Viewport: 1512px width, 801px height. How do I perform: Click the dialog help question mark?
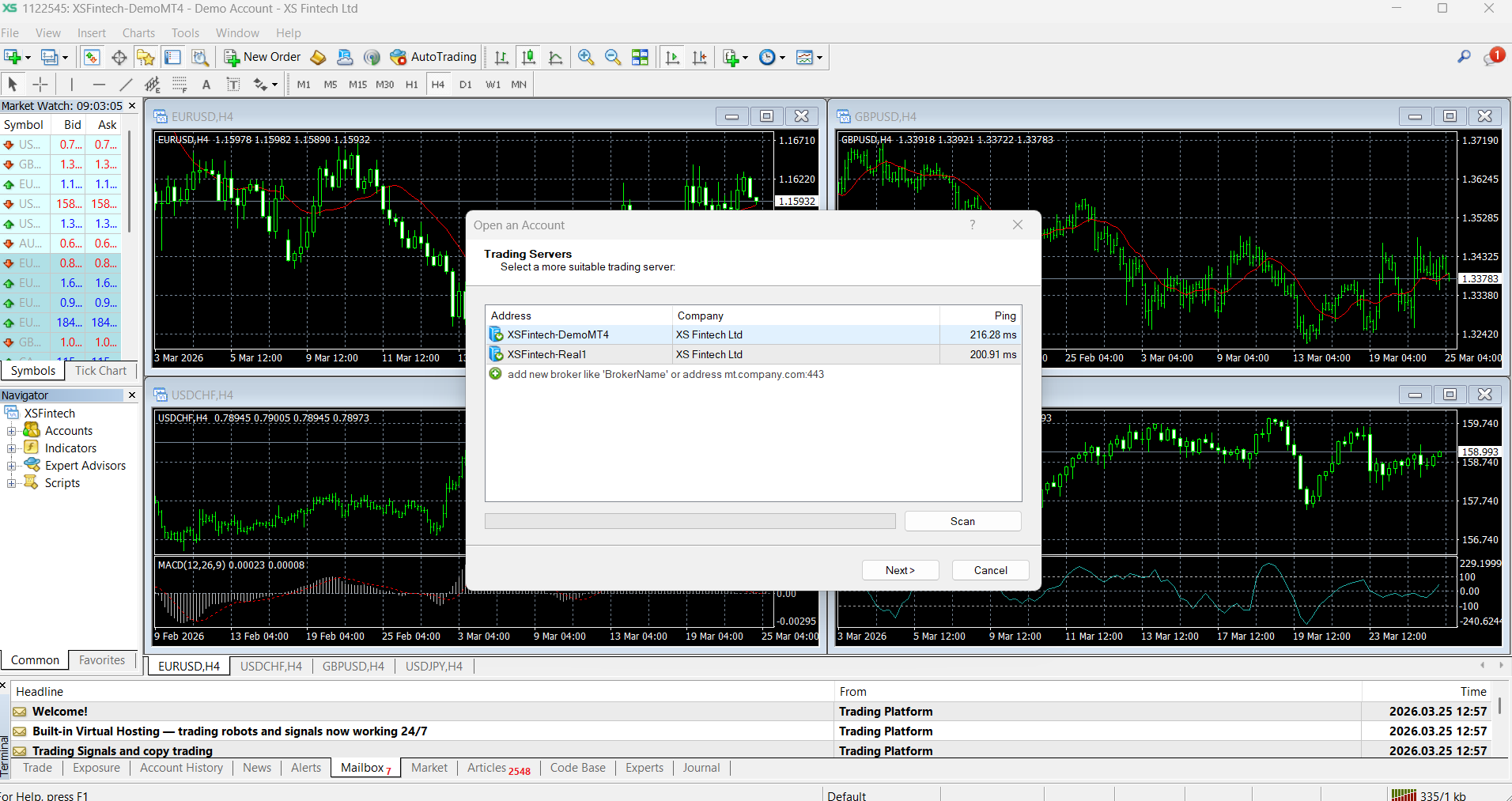[x=973, y=225]
